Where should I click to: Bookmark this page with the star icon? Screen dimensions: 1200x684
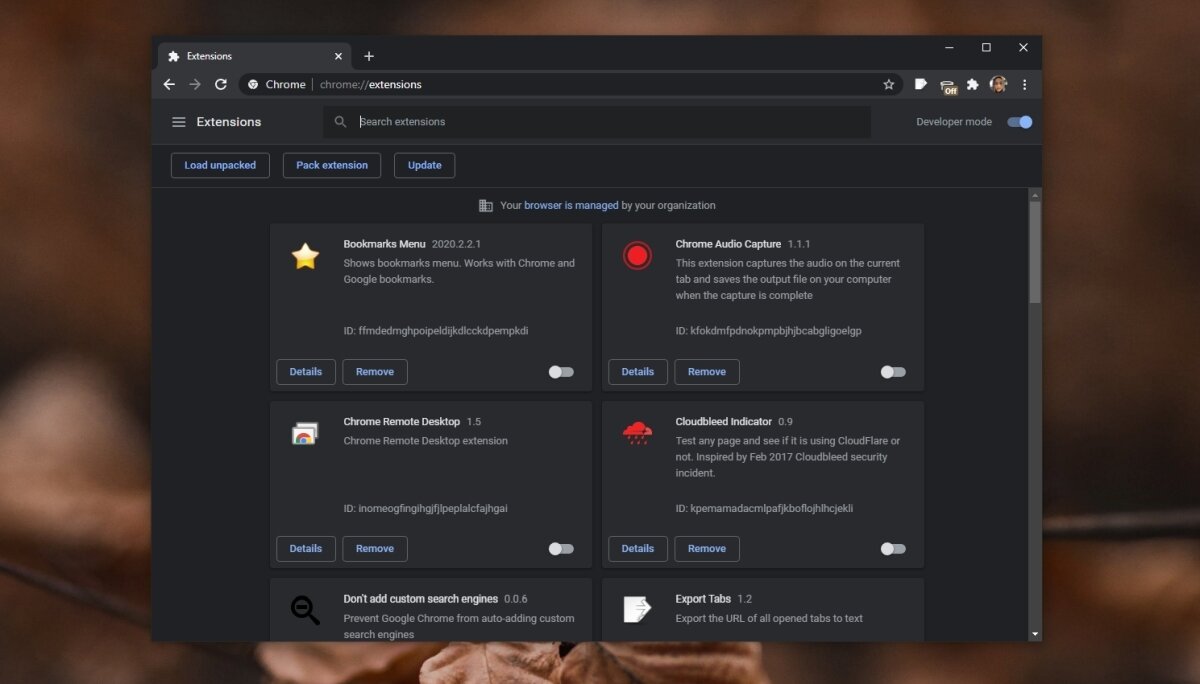coord(888,85)
